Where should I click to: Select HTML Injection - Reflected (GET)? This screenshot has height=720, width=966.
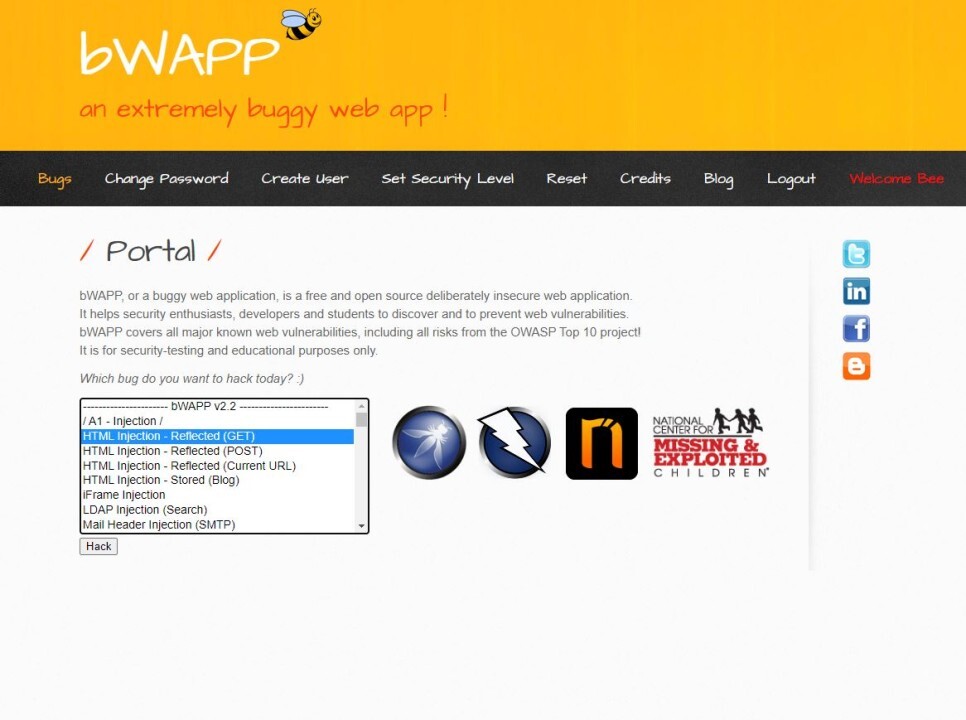point(217,436)
